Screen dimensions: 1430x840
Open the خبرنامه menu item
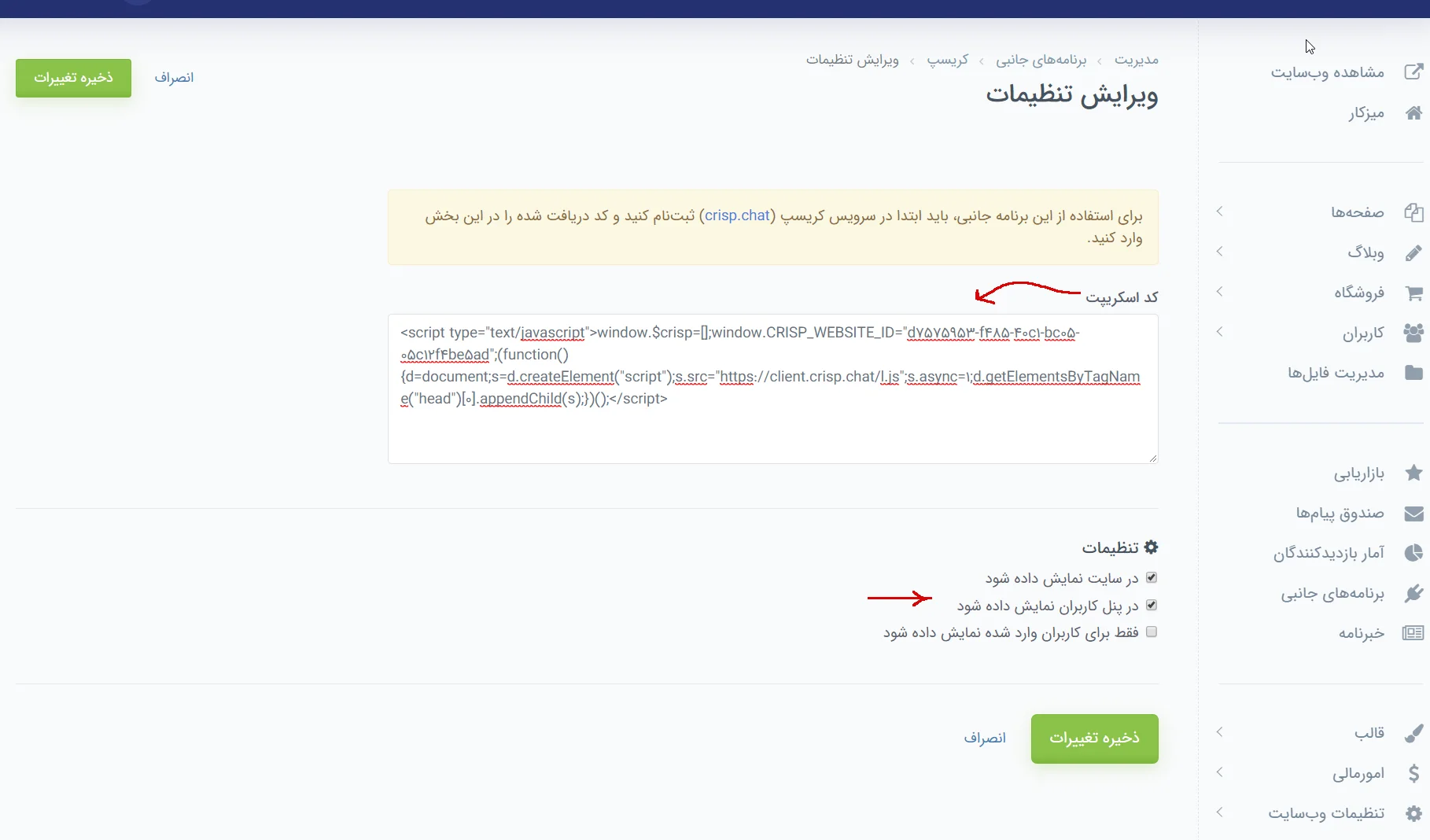point(1361,633)
